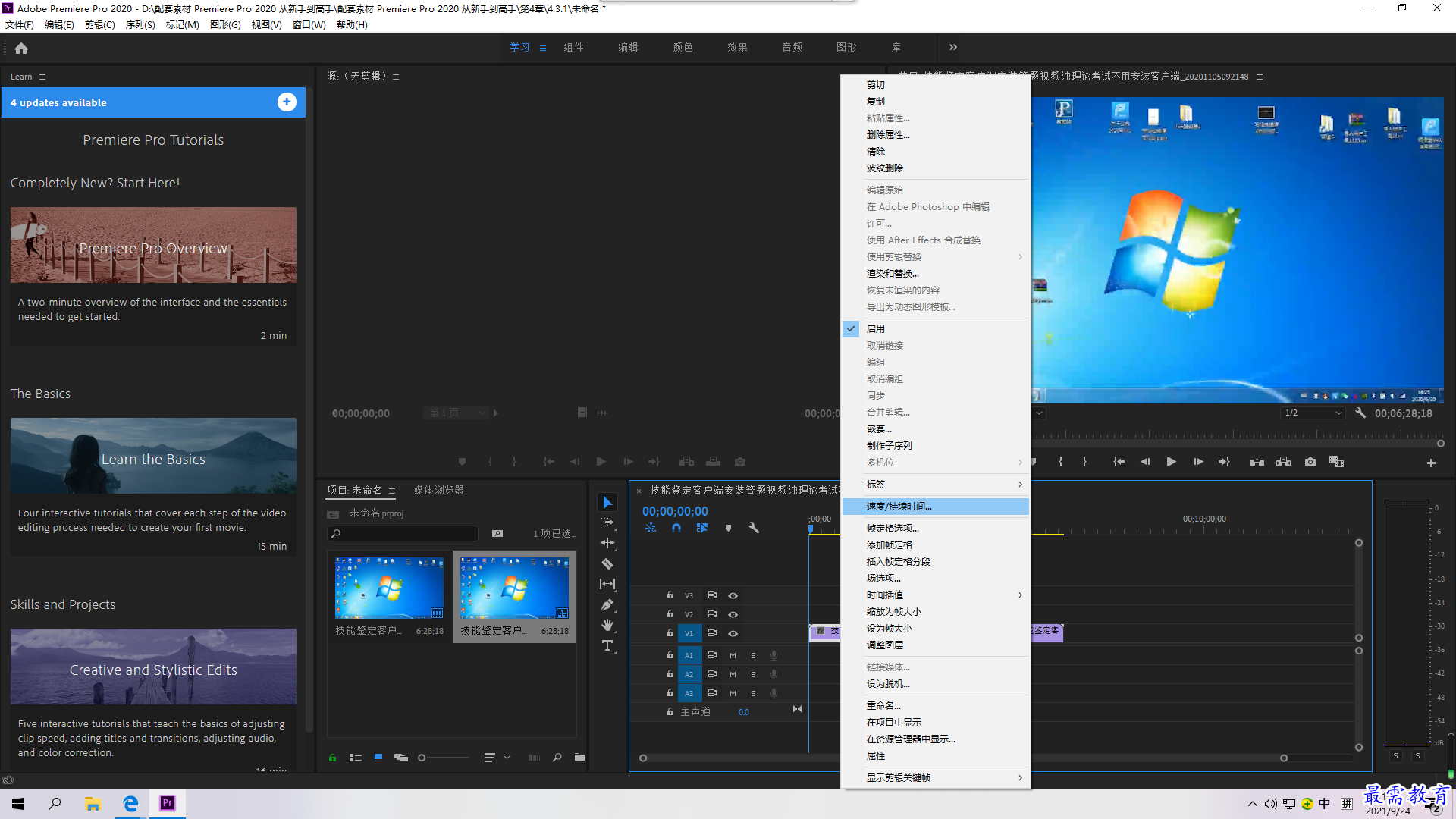Select the Track Select Forward tool

(607, 522)
